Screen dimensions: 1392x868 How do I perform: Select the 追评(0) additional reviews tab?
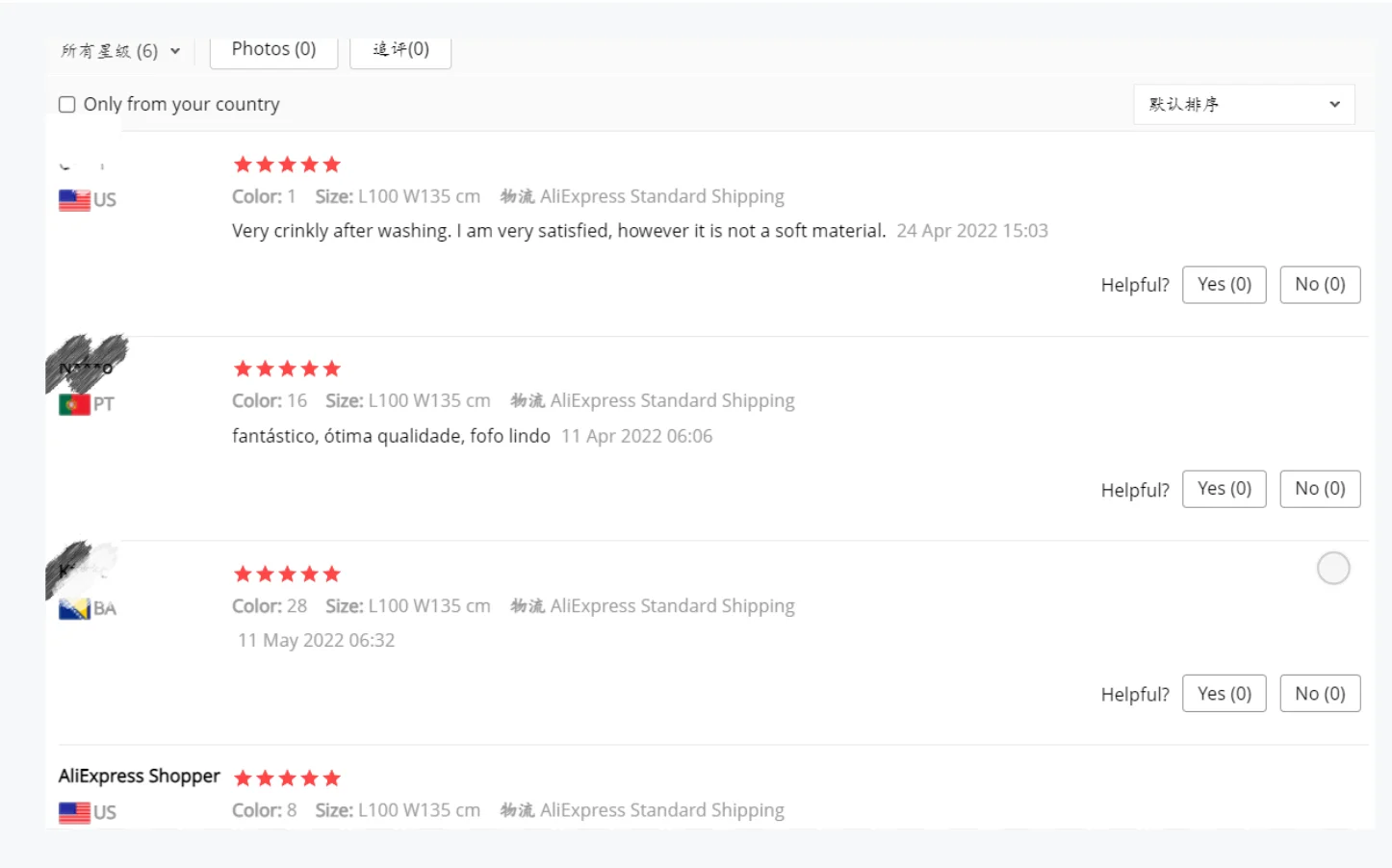coord(400,49)
